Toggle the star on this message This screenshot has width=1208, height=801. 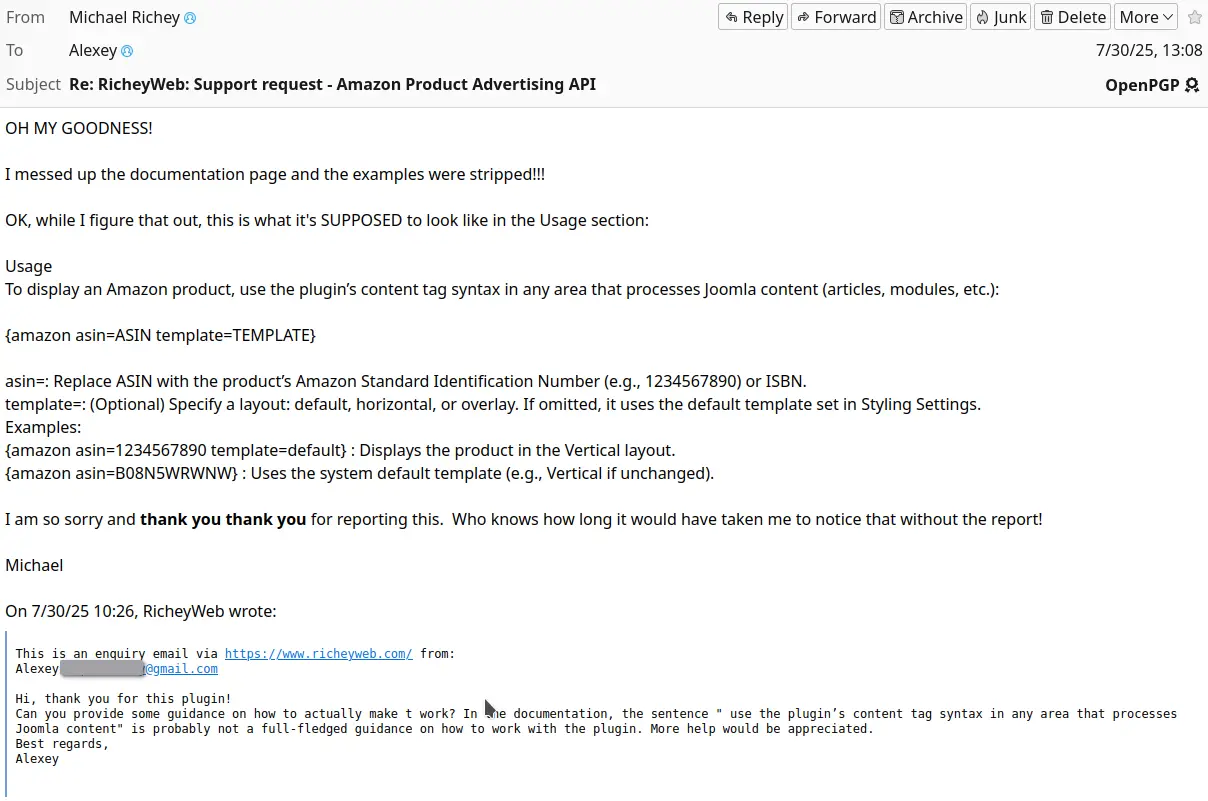click(x=1194, y=17)
